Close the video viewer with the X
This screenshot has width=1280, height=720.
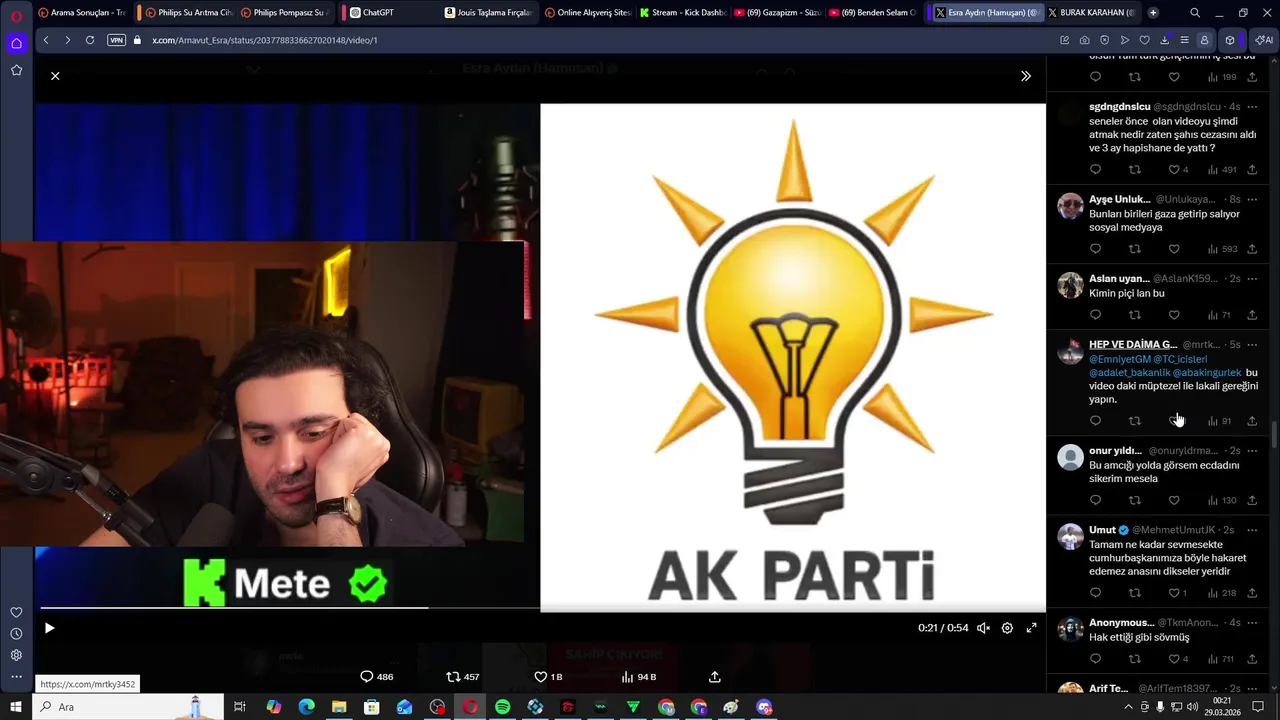pyautogui.click(x=55, y=76)
